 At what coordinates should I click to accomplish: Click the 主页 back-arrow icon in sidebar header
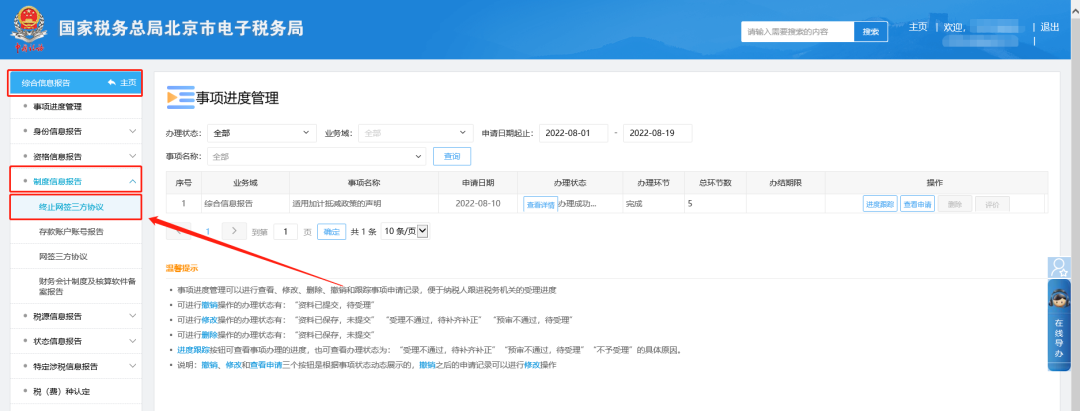tap(113, 82)
